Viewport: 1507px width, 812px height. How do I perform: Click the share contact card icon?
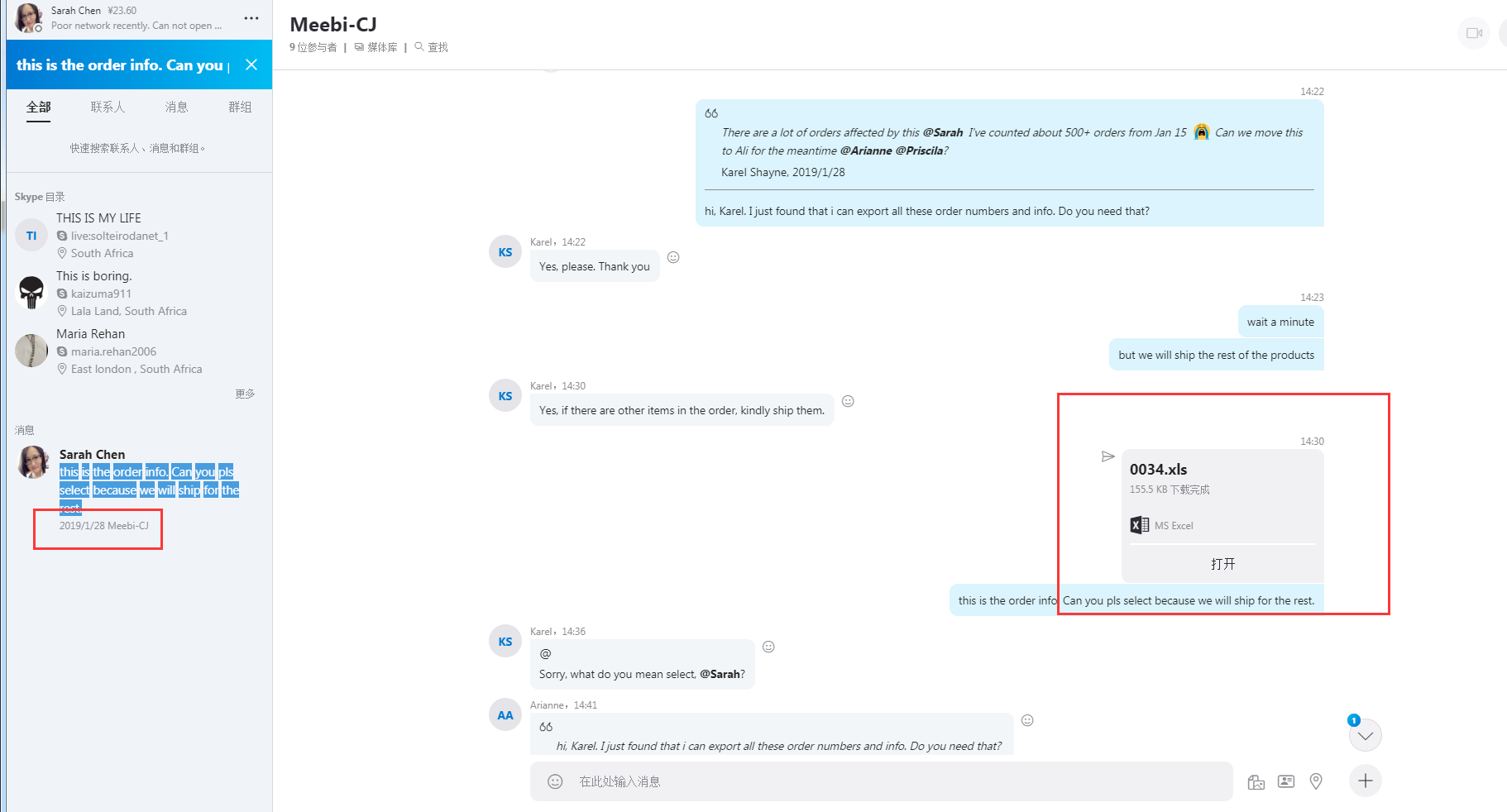point(1285,781)
